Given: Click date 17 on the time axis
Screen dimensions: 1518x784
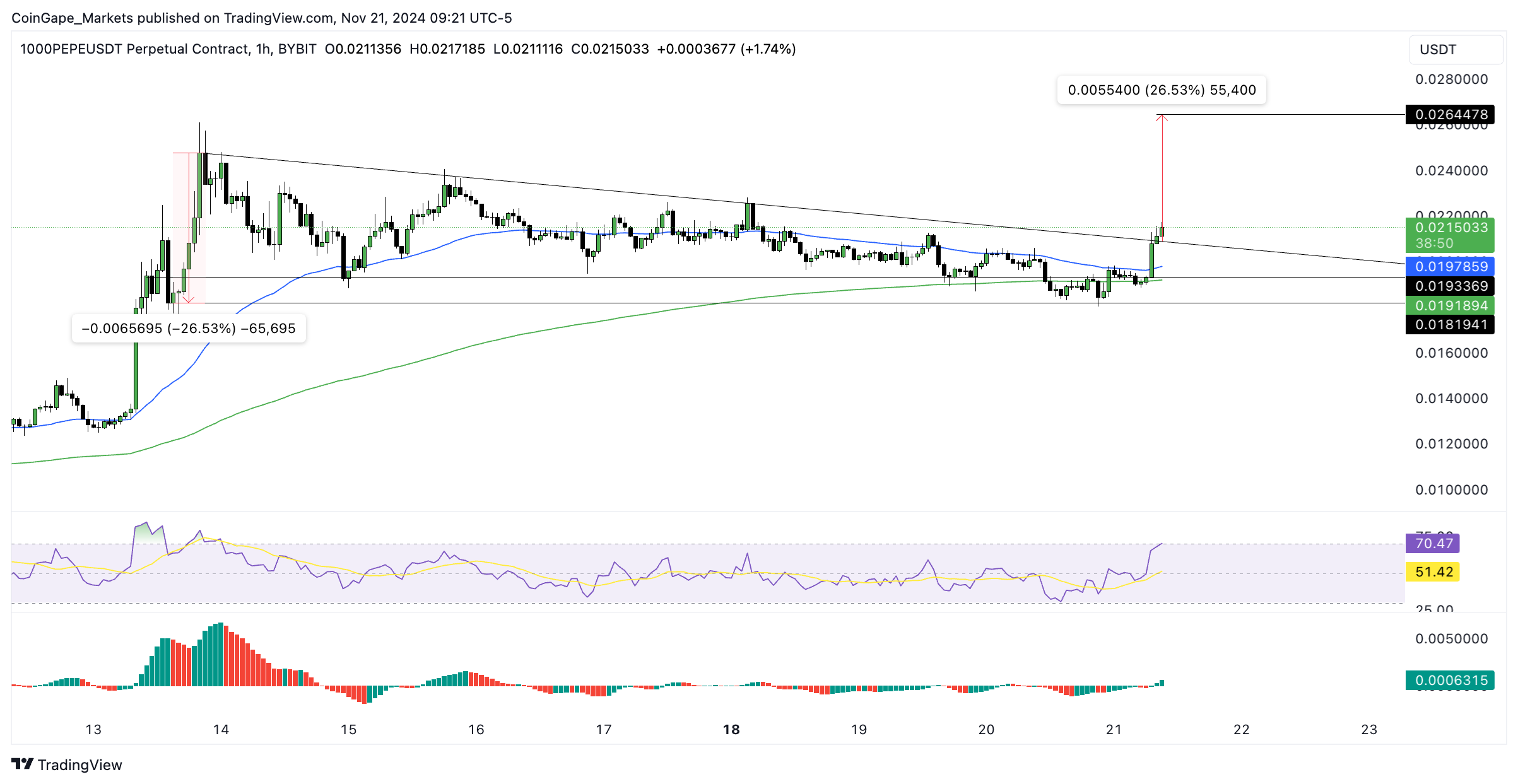Looking at the screenshot, I should pyautogui.click(x=603, y=729).
